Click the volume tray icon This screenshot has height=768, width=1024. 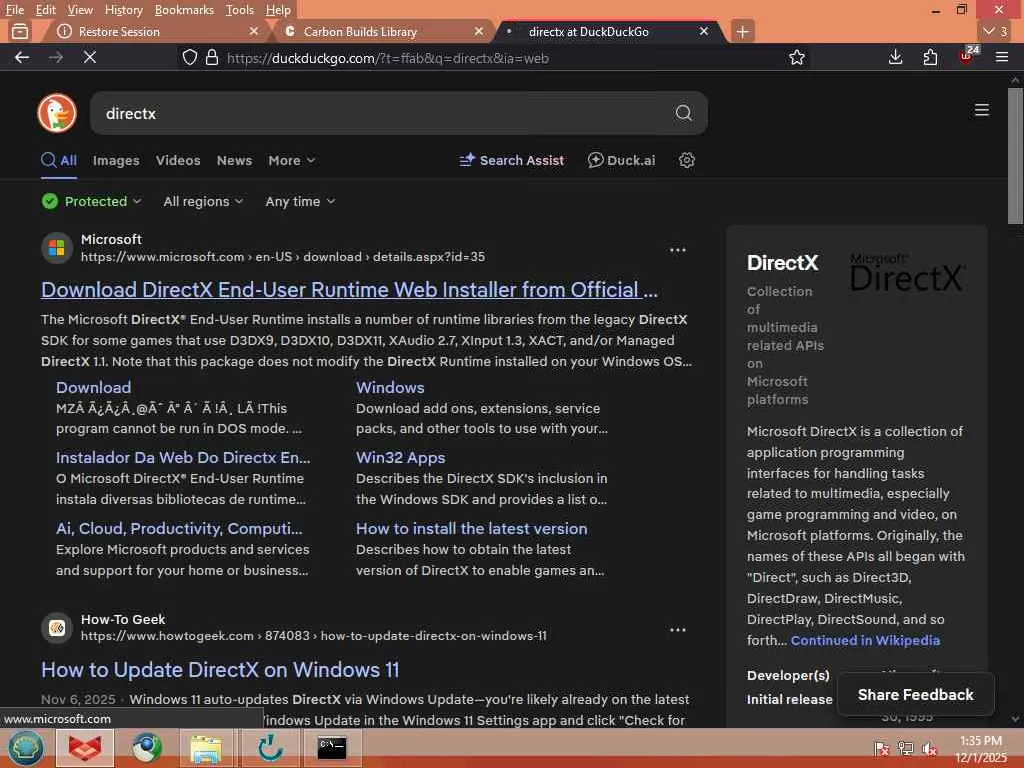[x=929, y=748]
